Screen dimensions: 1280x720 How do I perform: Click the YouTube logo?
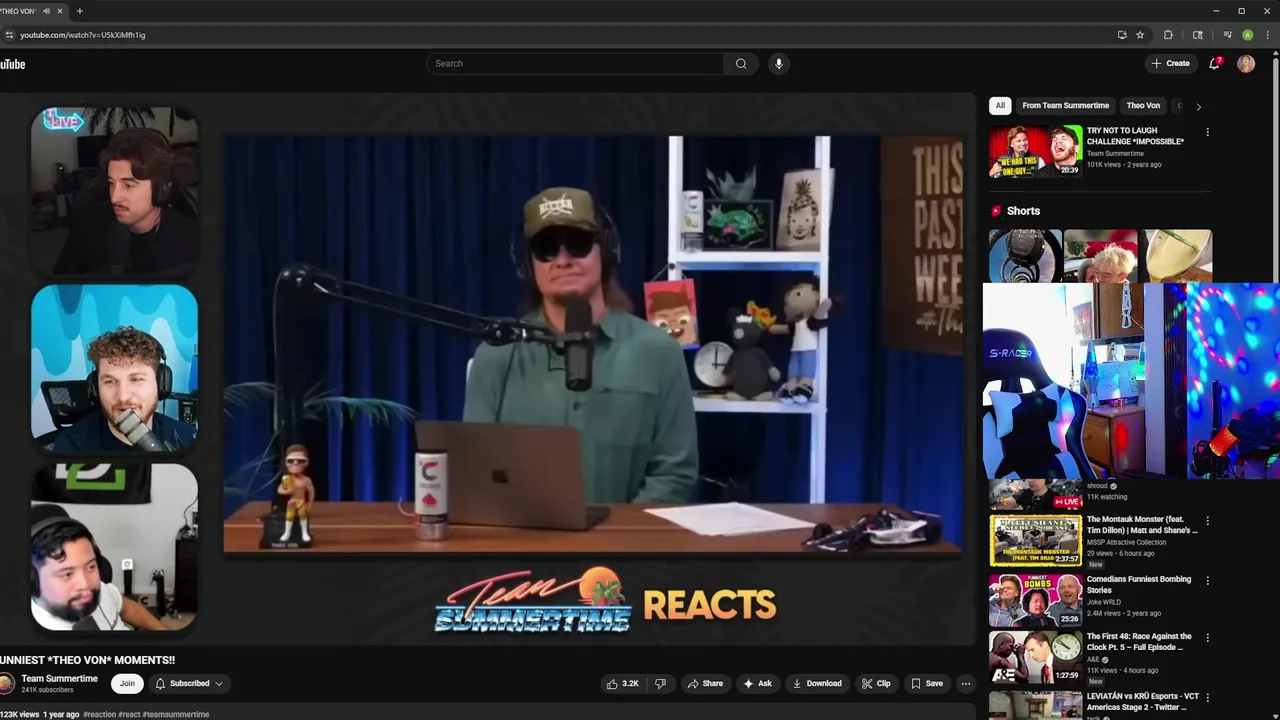click(x=12, y=64)
